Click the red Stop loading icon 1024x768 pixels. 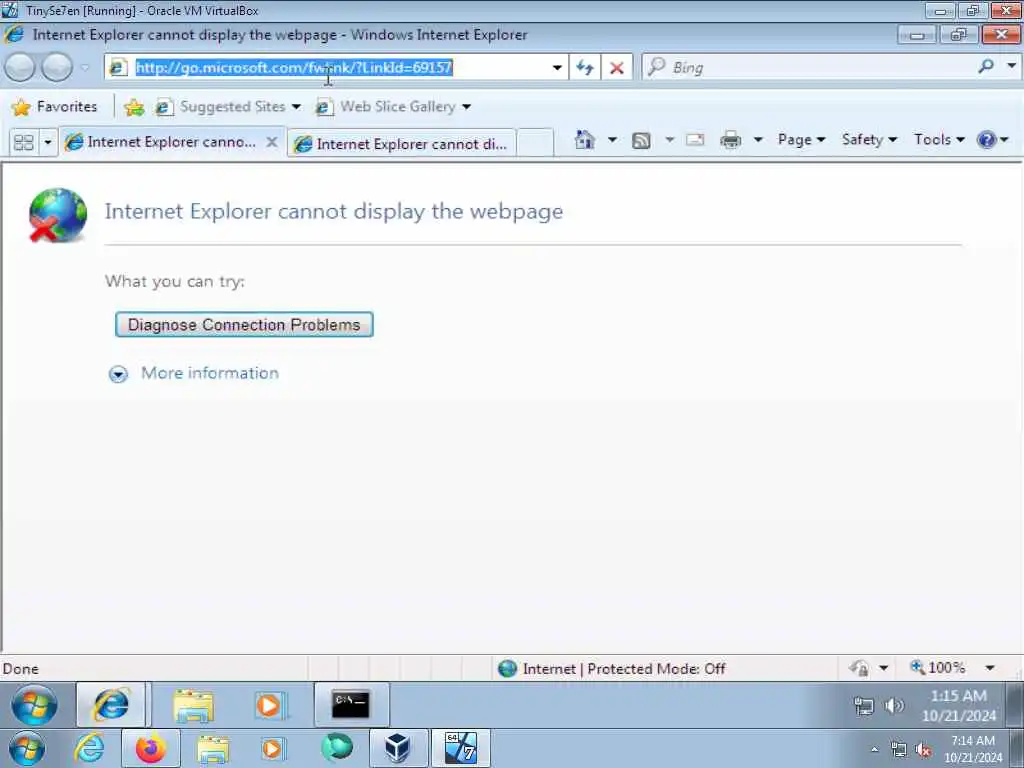tap(616, 67)
